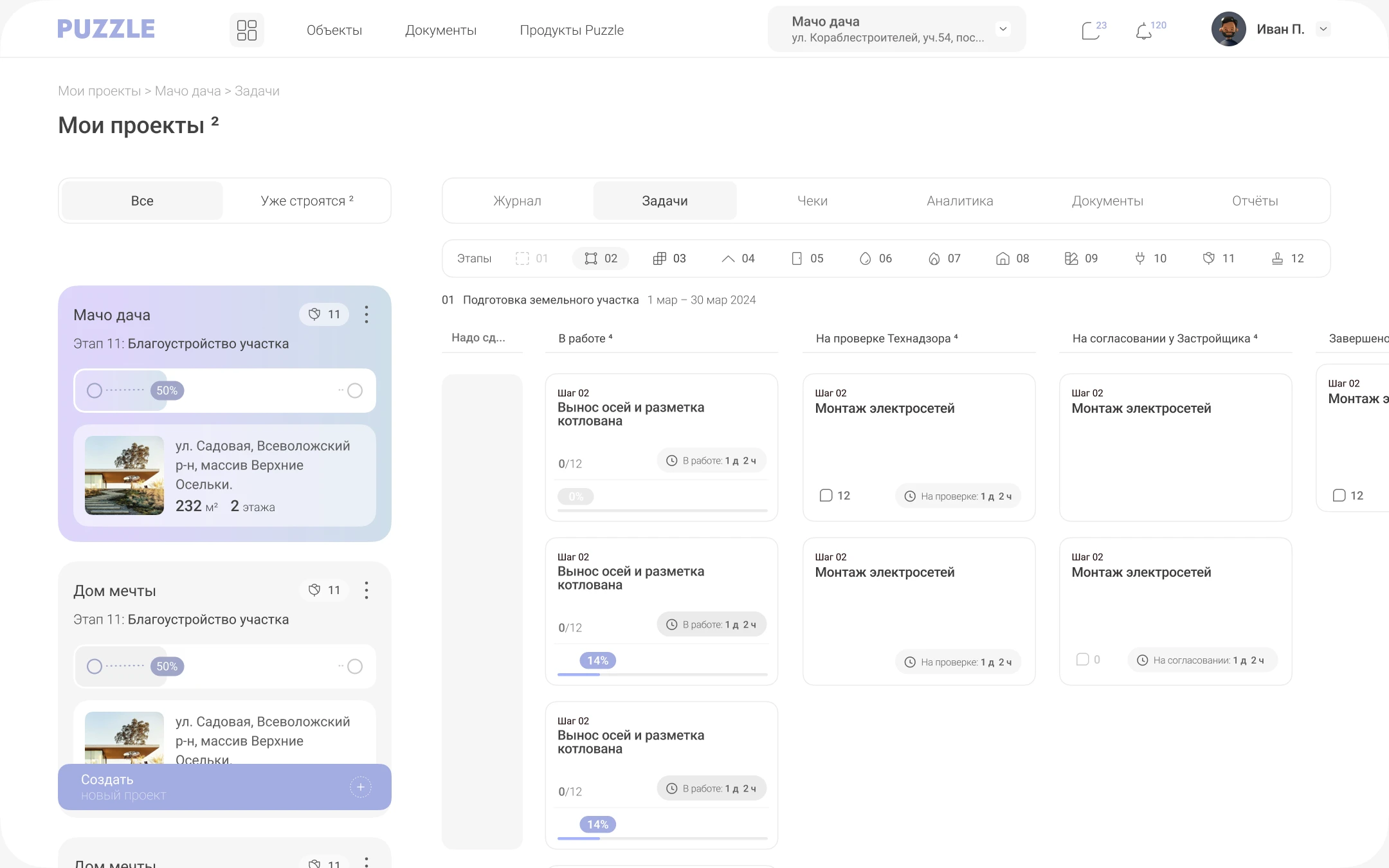Switch to the Чеки tab
The height and width of the screenshot is (868, 1389).
(812, 201)
